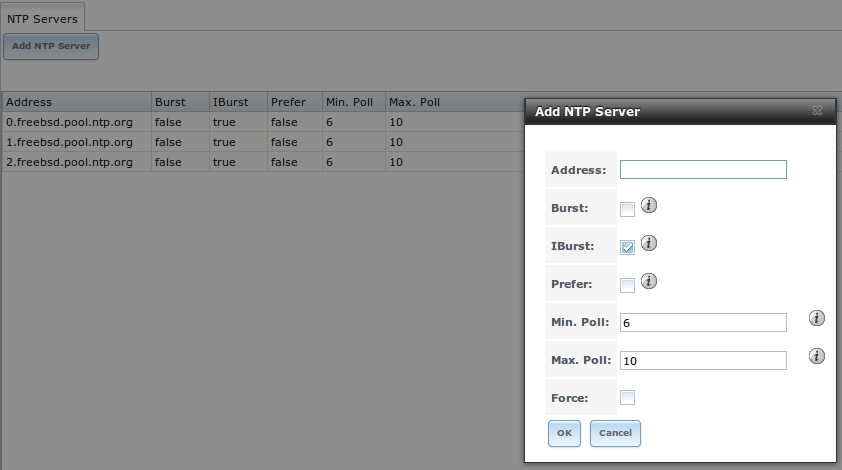Screen dimensions: 842x470
Task: Sort by the Min. Poll column header
Action: [354, 102]
